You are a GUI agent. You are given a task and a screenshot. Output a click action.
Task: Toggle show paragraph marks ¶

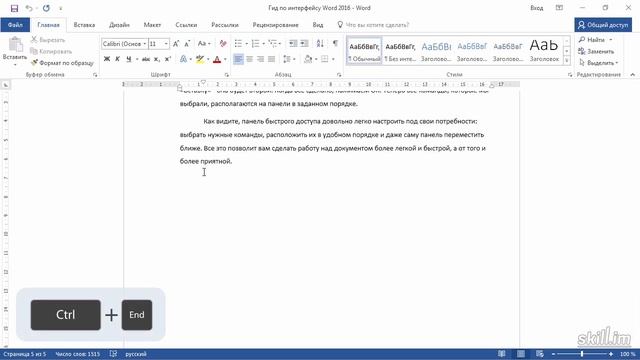point(335,44)
